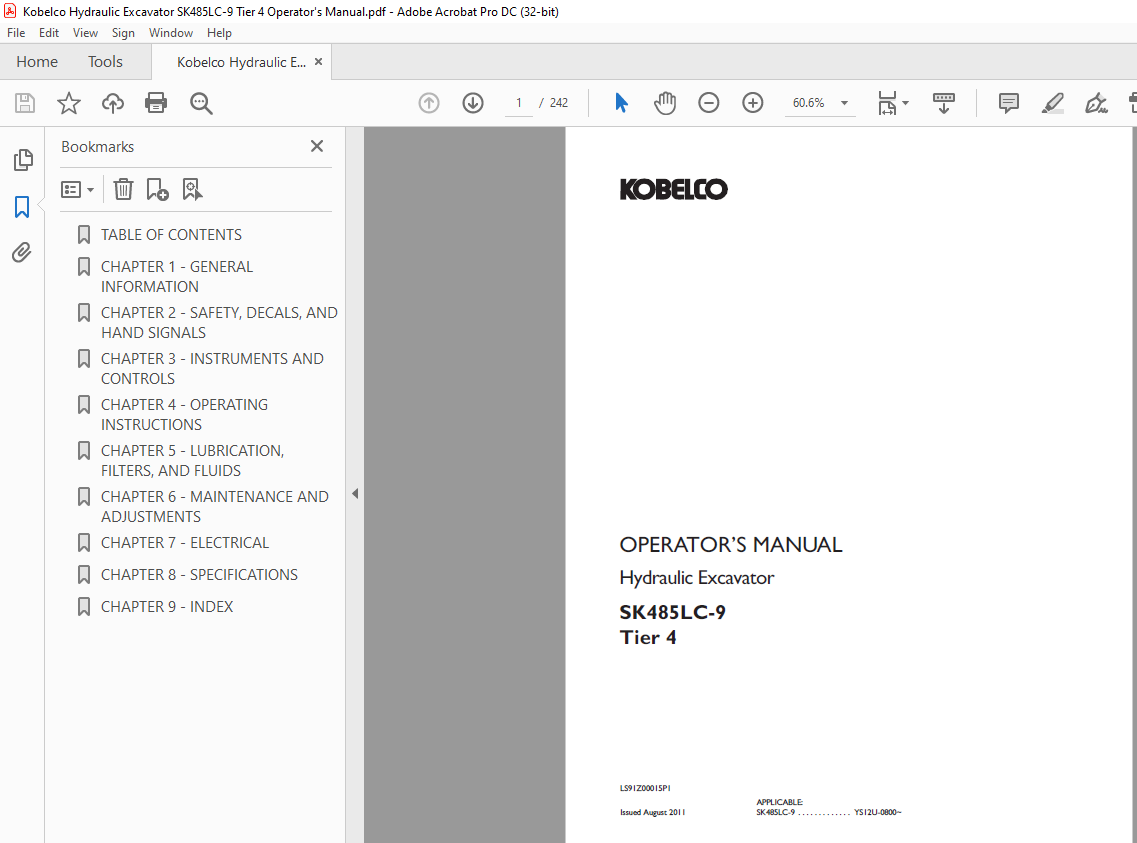Click the LS91Z00015P1 document number
The image size is (1137, 843).
pyautogui.click(x=645, y=788)
